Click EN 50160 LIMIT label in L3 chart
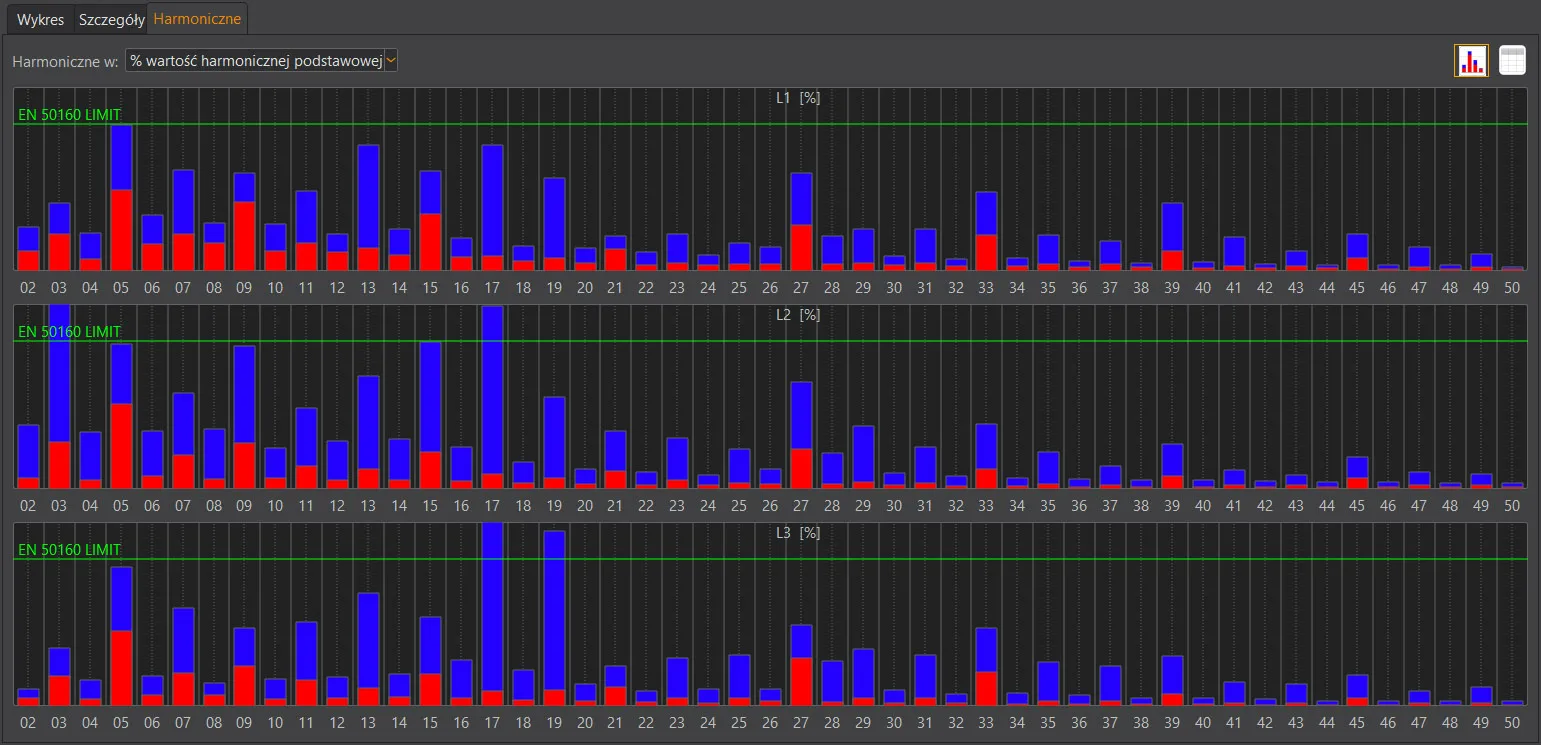This screenshot has width=1541, height=745. (x=70, y=550)
